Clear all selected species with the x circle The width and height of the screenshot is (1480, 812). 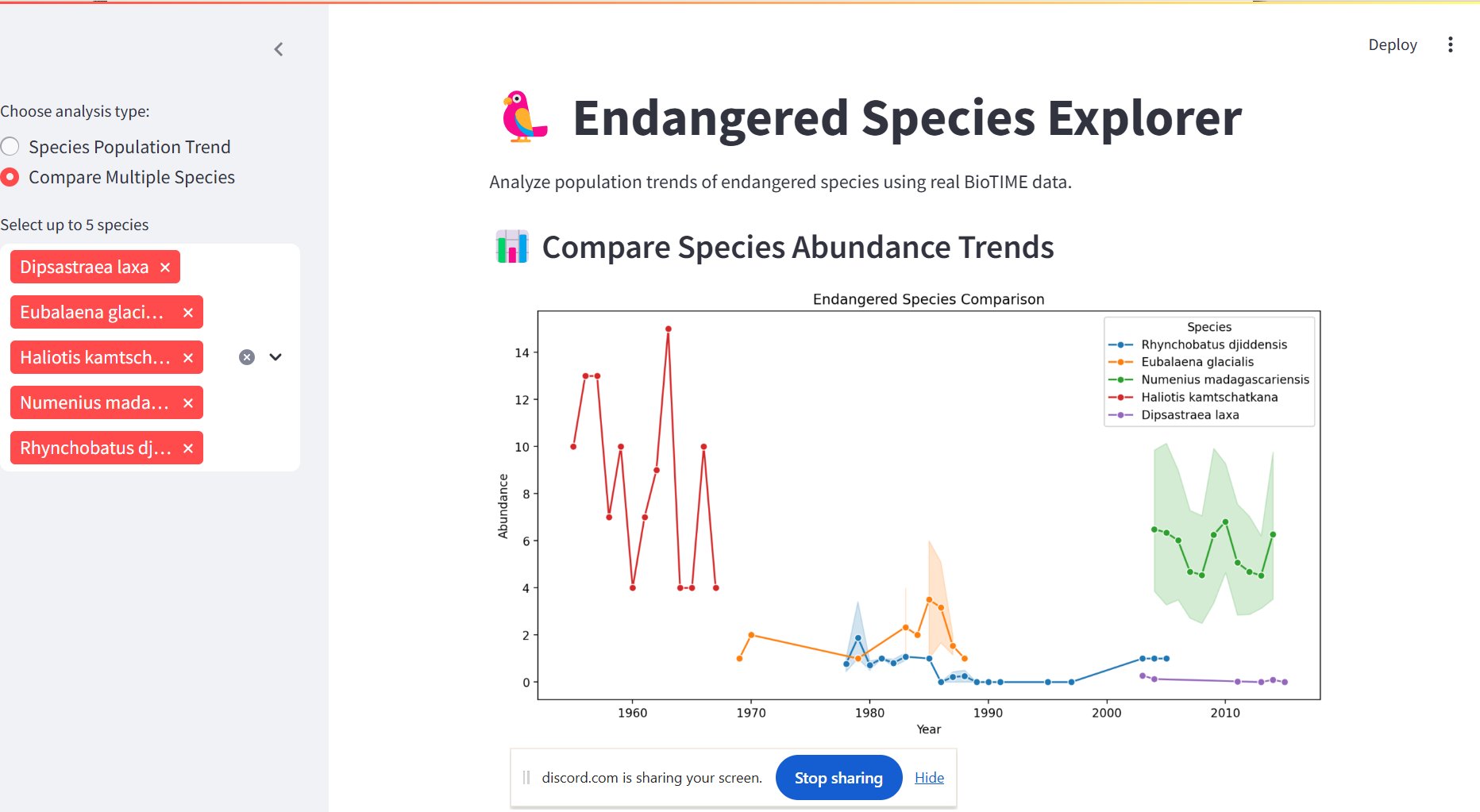click(x=246, y=357)
